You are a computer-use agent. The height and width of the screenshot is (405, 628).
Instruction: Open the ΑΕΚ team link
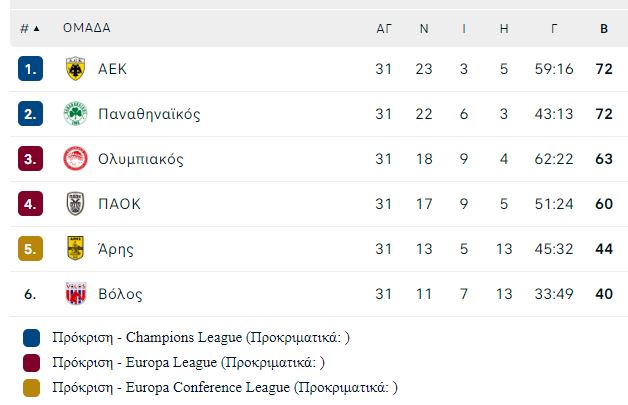113,69
